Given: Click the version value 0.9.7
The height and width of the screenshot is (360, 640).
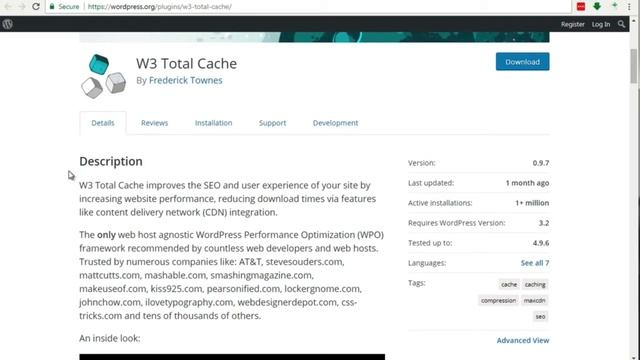Looking at the screenshot, I should 541,163.
